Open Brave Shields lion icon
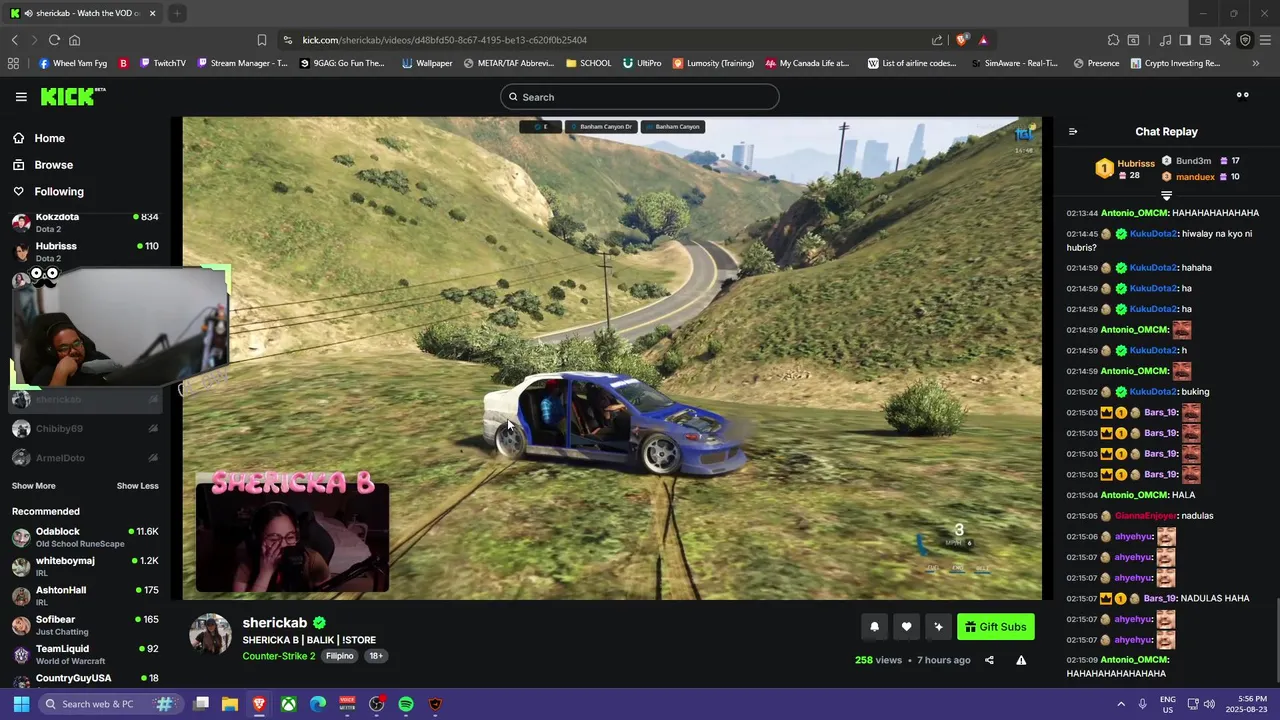 click(x=962, y=40)
